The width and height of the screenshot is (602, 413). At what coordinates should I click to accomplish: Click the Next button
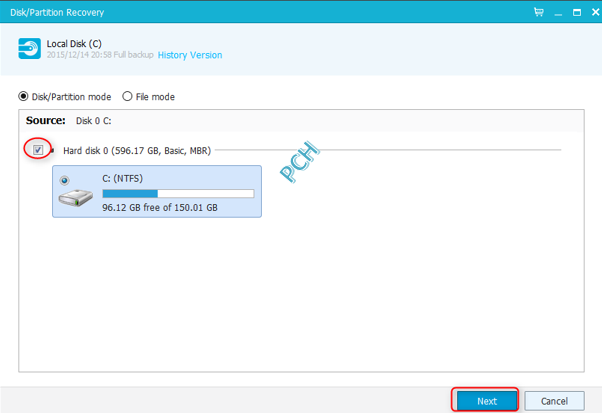[x=486, y=401]
